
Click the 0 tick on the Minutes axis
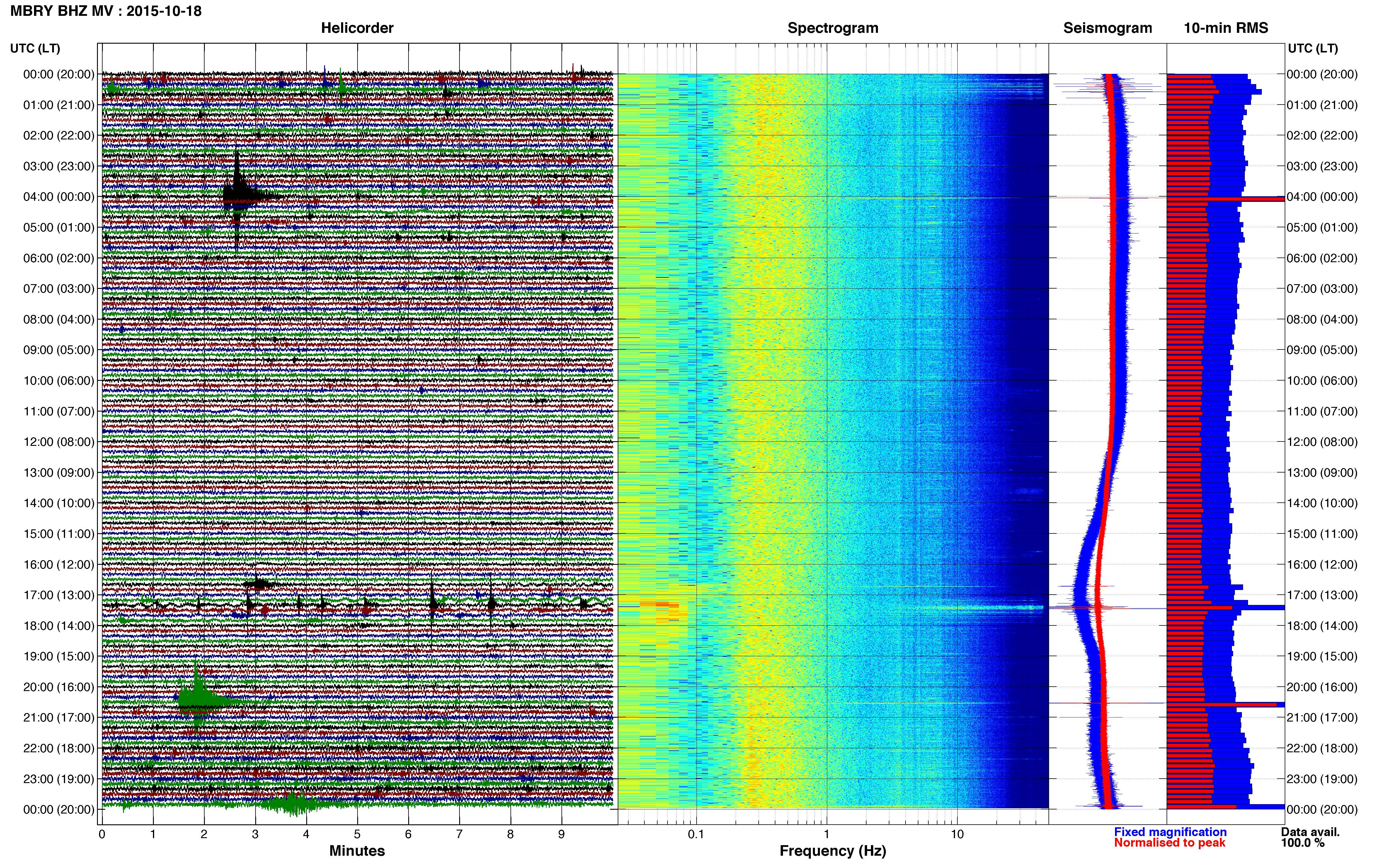pos(102,834)
